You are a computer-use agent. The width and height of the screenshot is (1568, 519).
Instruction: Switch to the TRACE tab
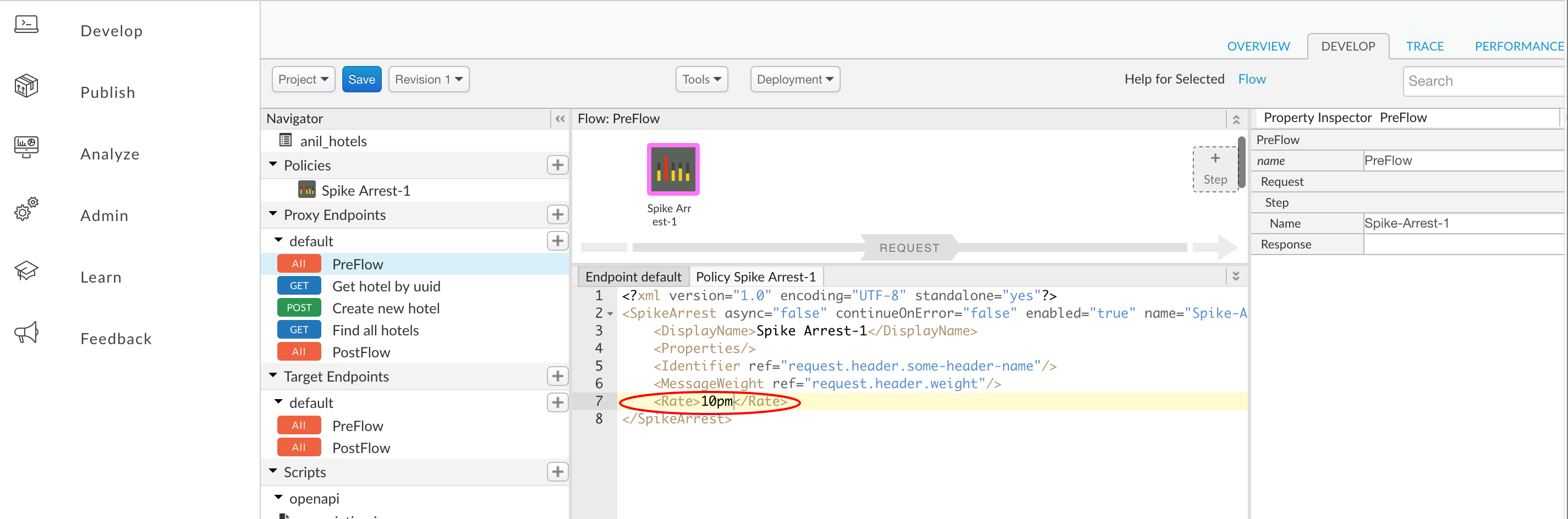pos(1424,46)
